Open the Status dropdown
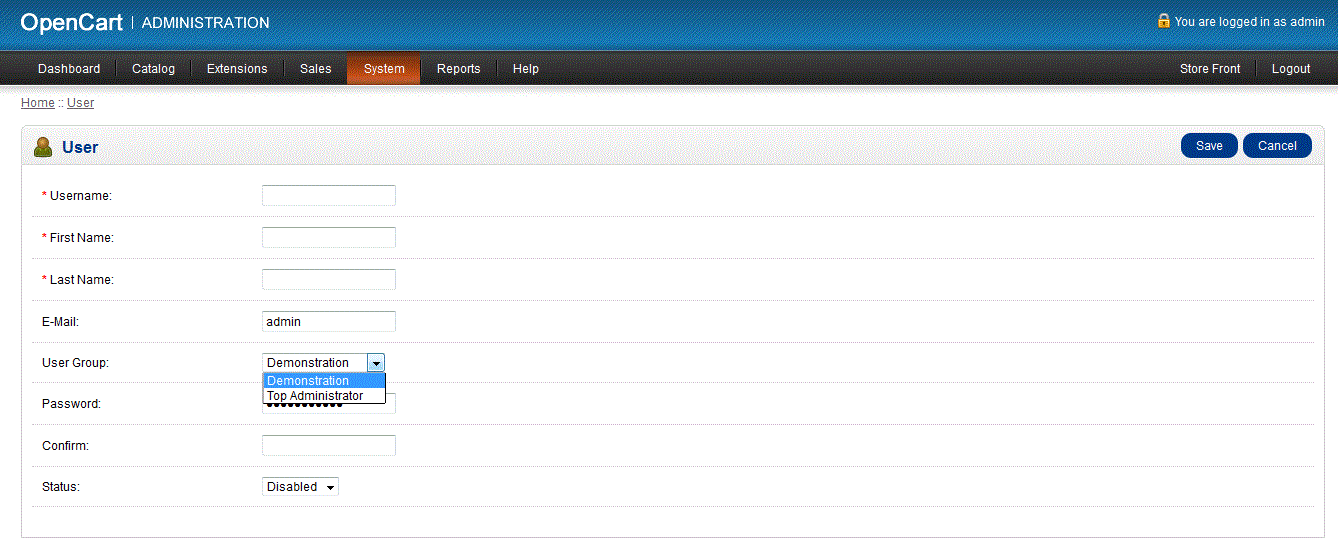1338x549 pixels. pyautogui.click(x=300, y=487)
